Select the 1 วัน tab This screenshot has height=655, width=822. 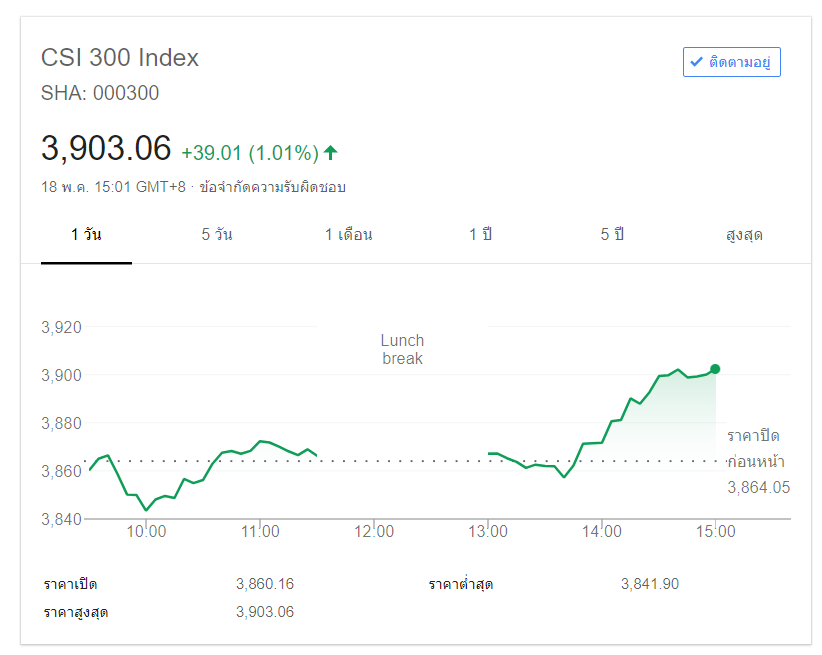[86, 235]
